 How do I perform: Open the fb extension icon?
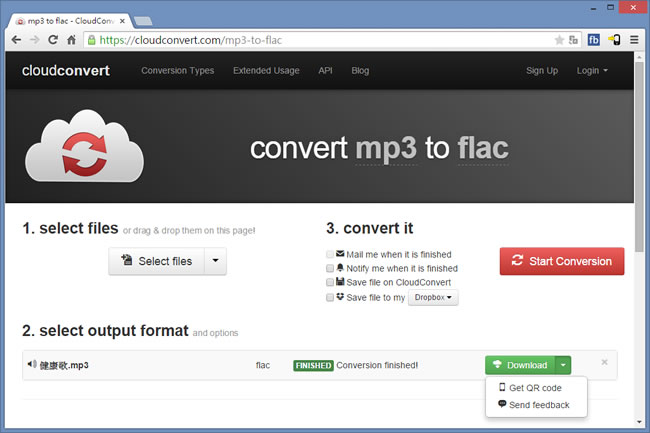594,40
